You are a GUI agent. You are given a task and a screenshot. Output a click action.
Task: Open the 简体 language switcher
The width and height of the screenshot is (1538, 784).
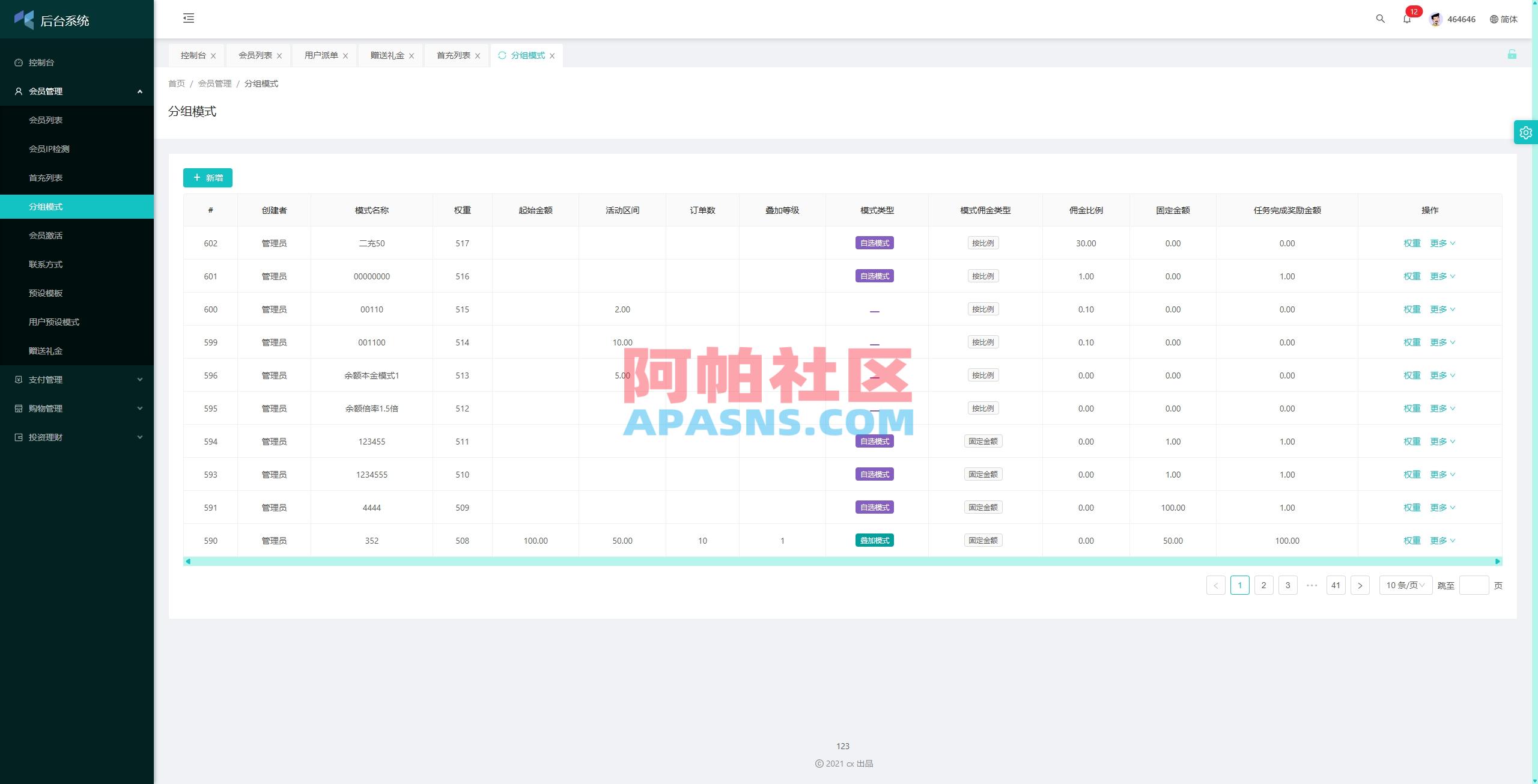[1504, 19]
